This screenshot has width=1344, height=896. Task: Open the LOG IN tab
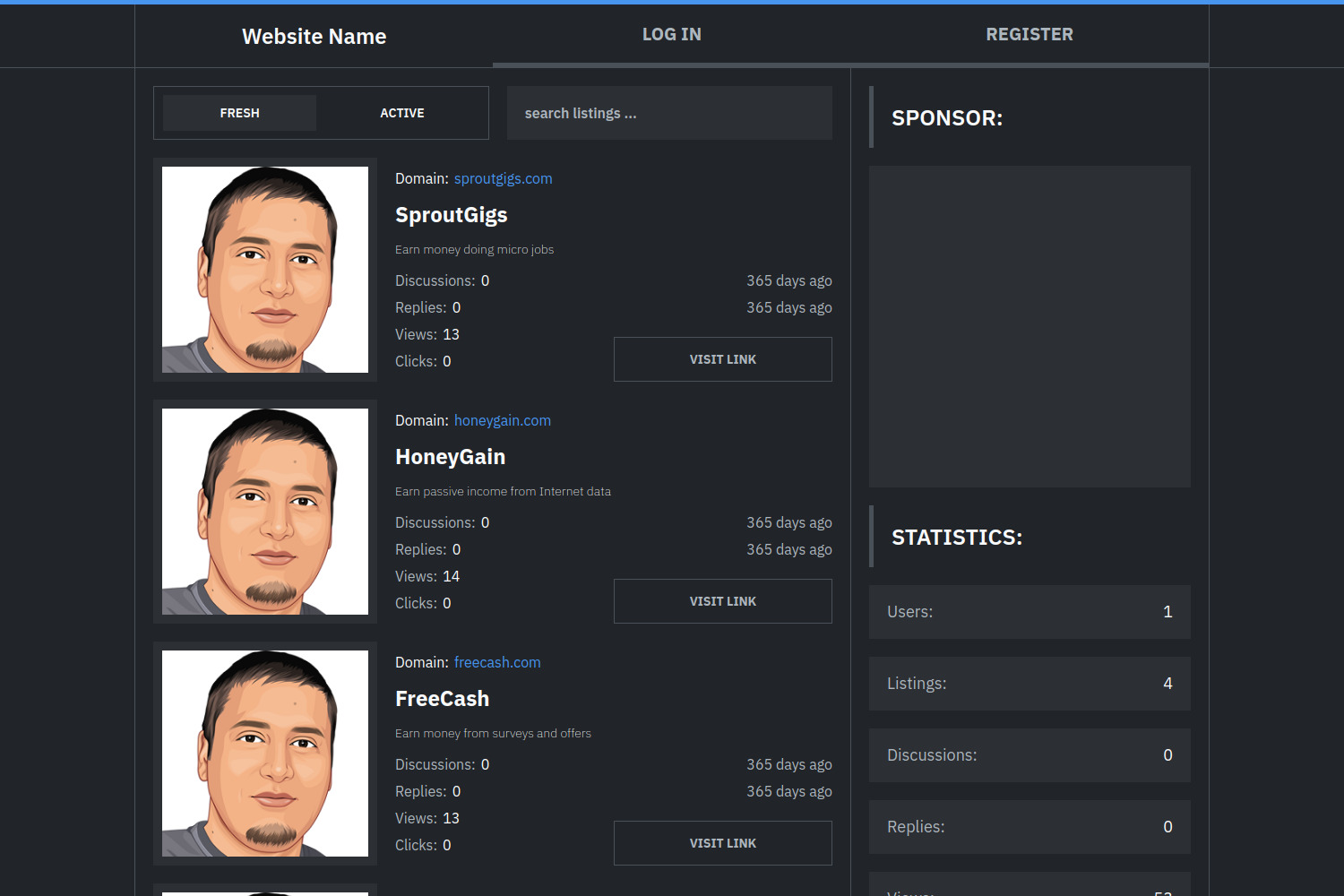click(671, 35)
